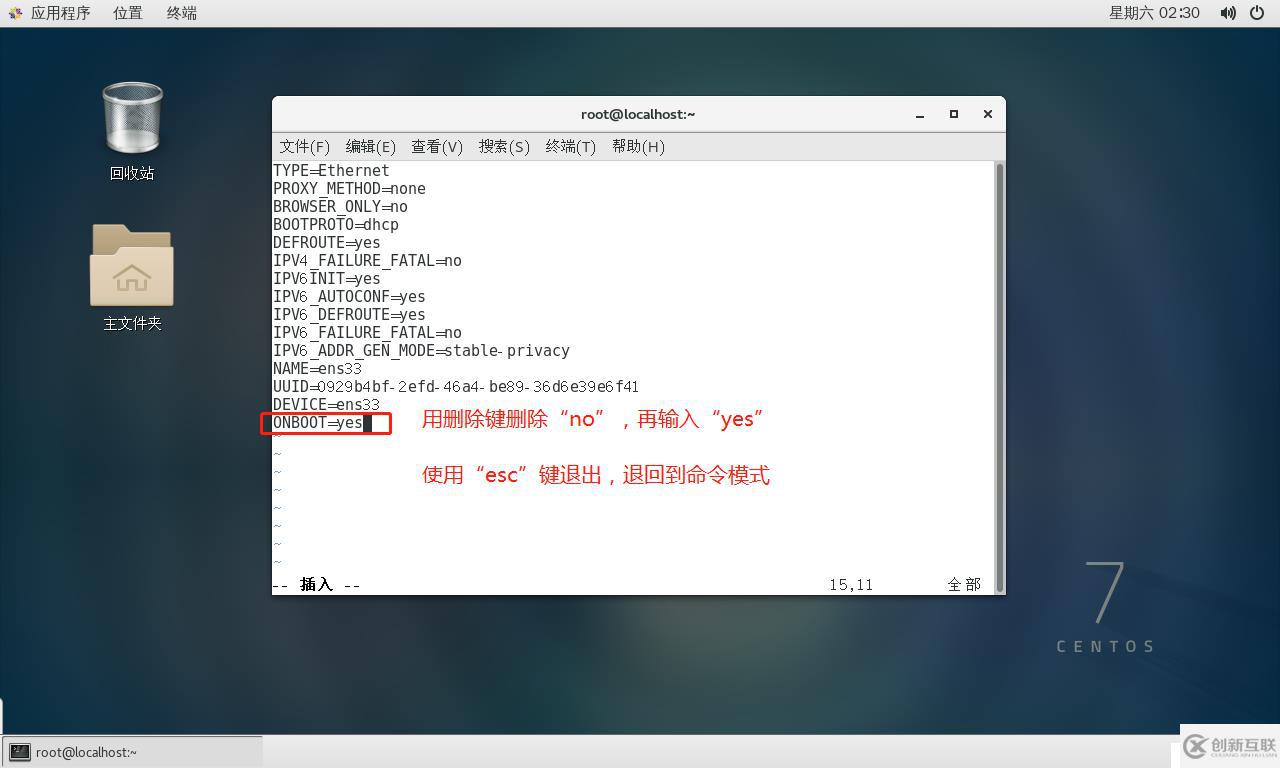The height and width of the screenshot is (768, 1280).
Task: Open the 终端(T) menu in terminal window
Action: click(x=571, y=146)
